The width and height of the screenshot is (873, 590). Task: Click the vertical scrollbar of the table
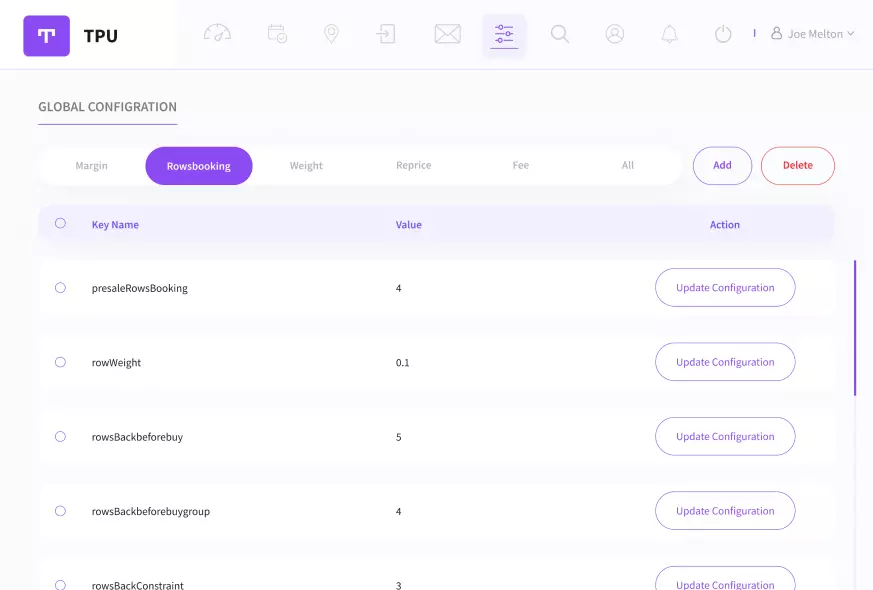pyautogui.click(x=854, y=328)
